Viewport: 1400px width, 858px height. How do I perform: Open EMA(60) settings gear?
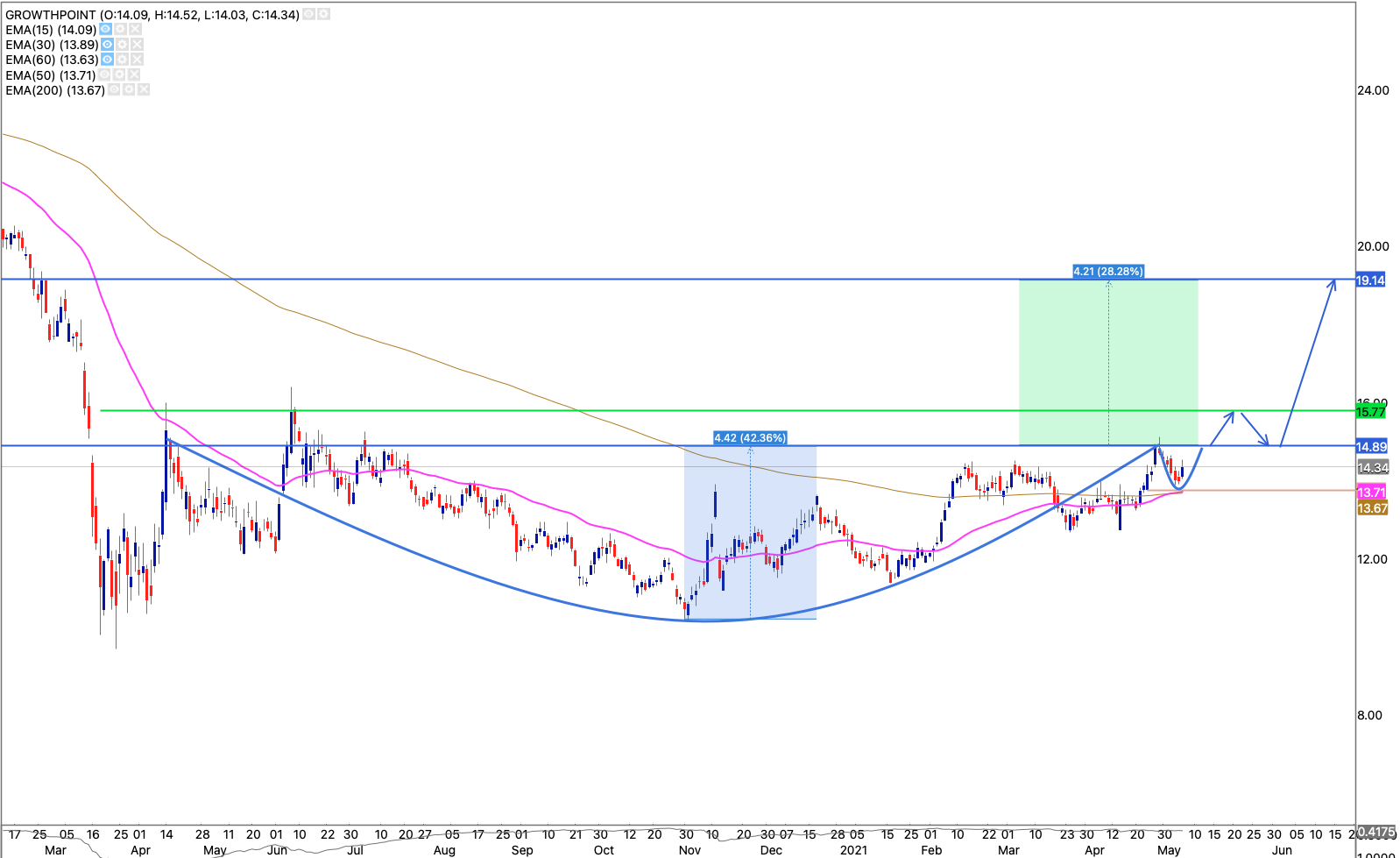coord(122,60)
